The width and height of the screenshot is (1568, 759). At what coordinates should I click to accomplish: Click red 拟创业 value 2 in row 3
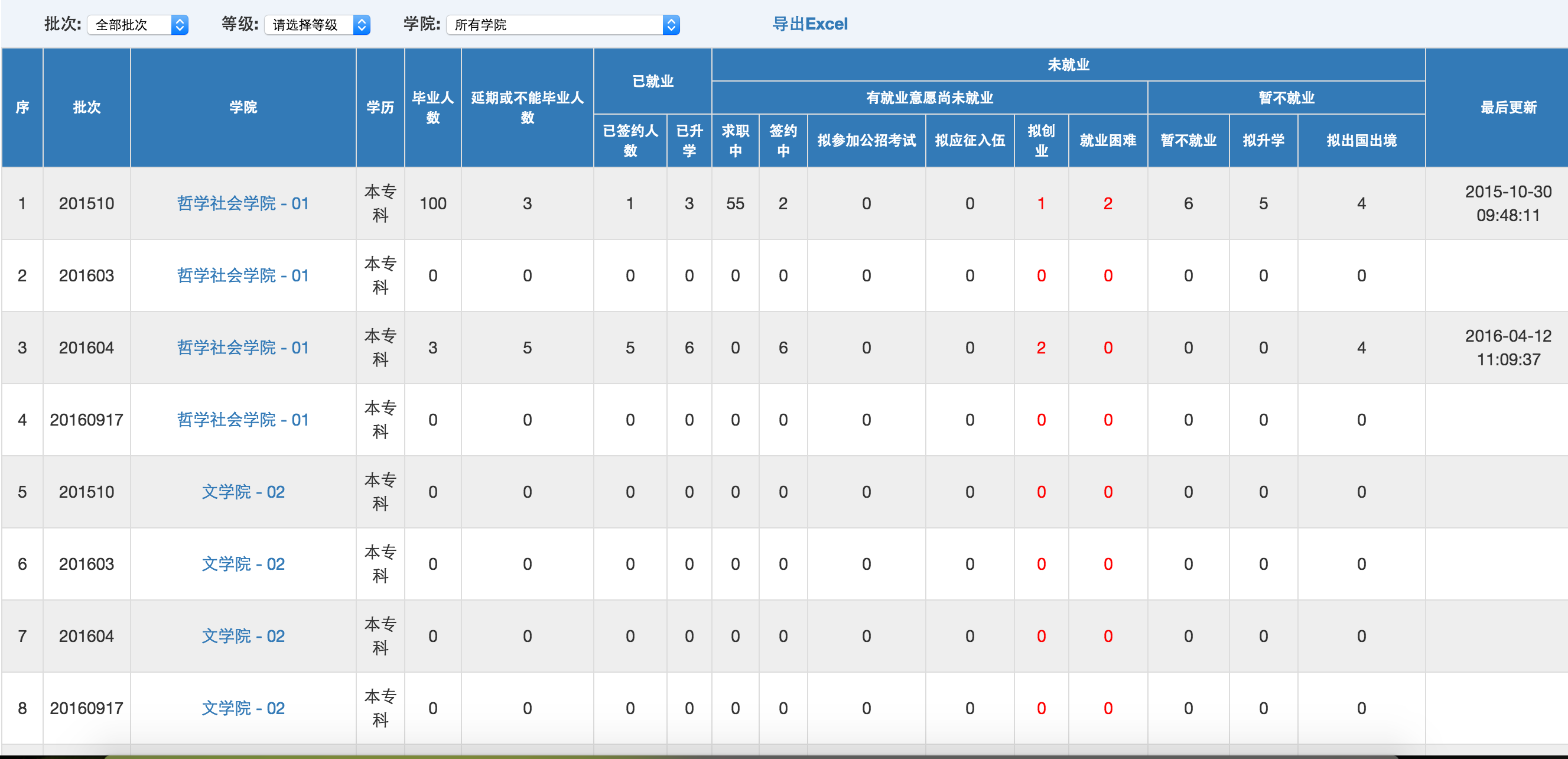[x=1042, y=348]
